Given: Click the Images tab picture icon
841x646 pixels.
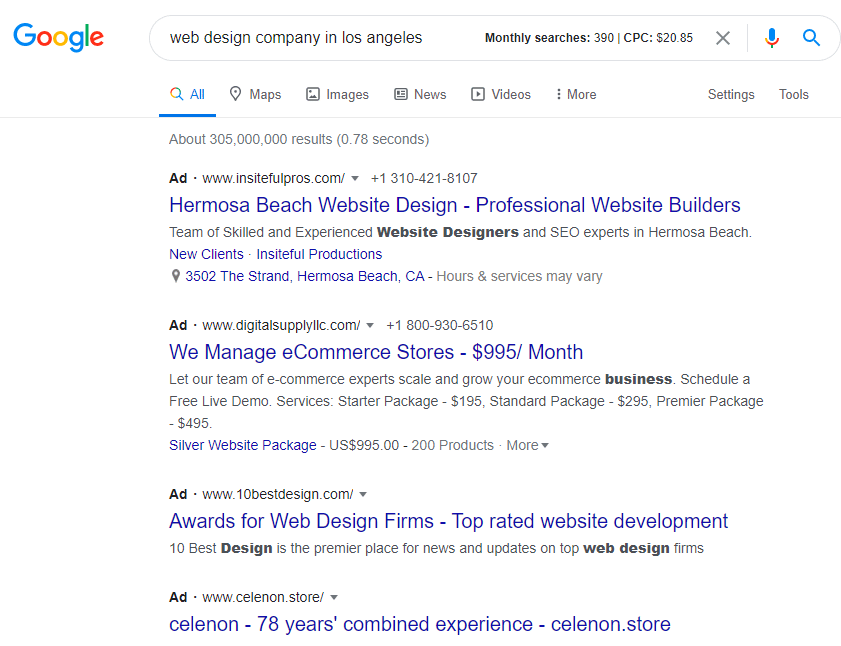Looking at the screenshot, I should coord(313,94).
